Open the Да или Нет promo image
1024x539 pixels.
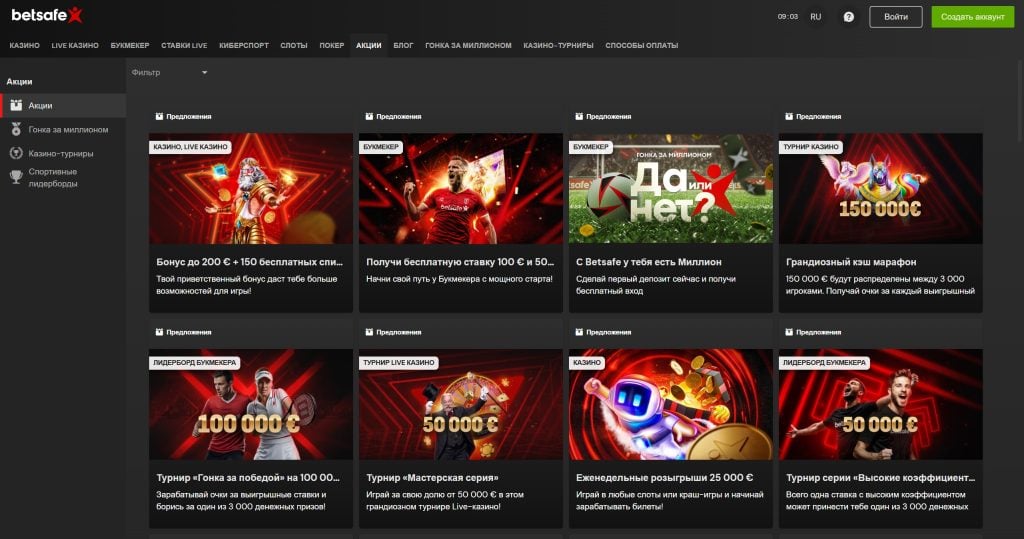[x=671, y=189]
